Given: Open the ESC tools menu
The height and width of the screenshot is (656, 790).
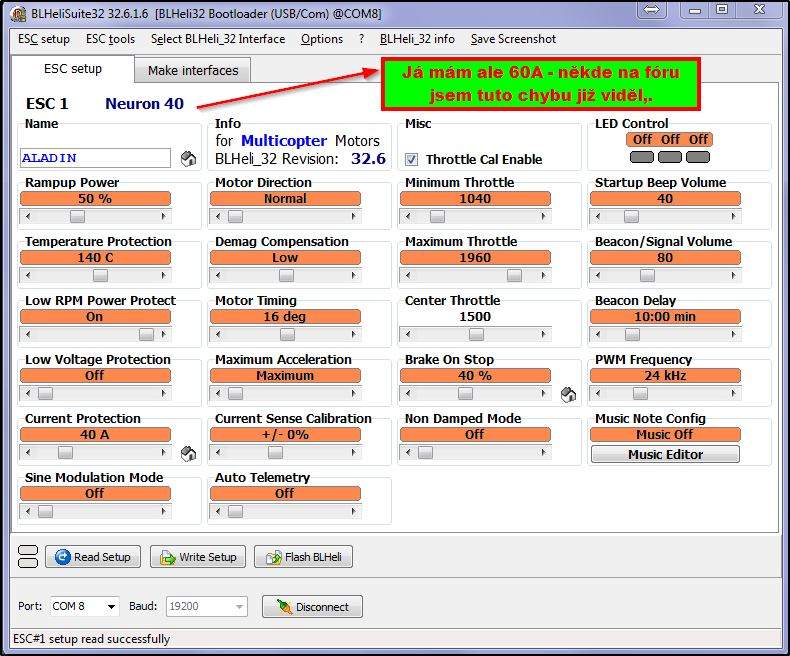Looking at the screenshot, I should click(x=110, y=39).
